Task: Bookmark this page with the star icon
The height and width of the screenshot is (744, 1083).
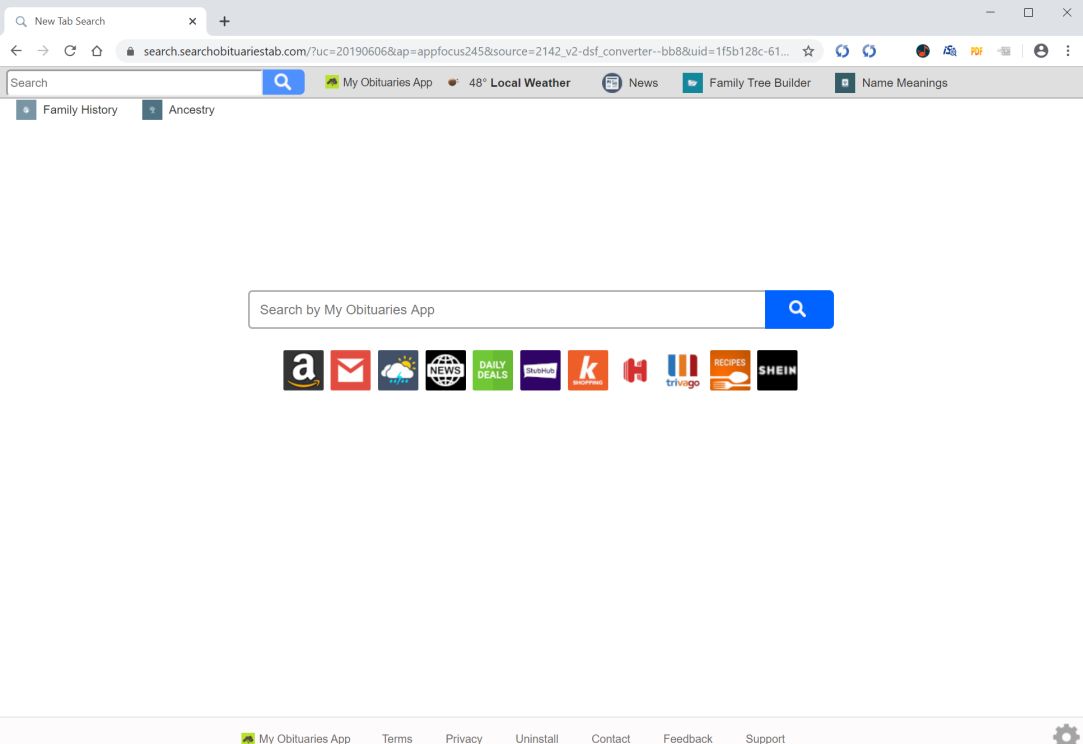Action: [x=807, y=50]
